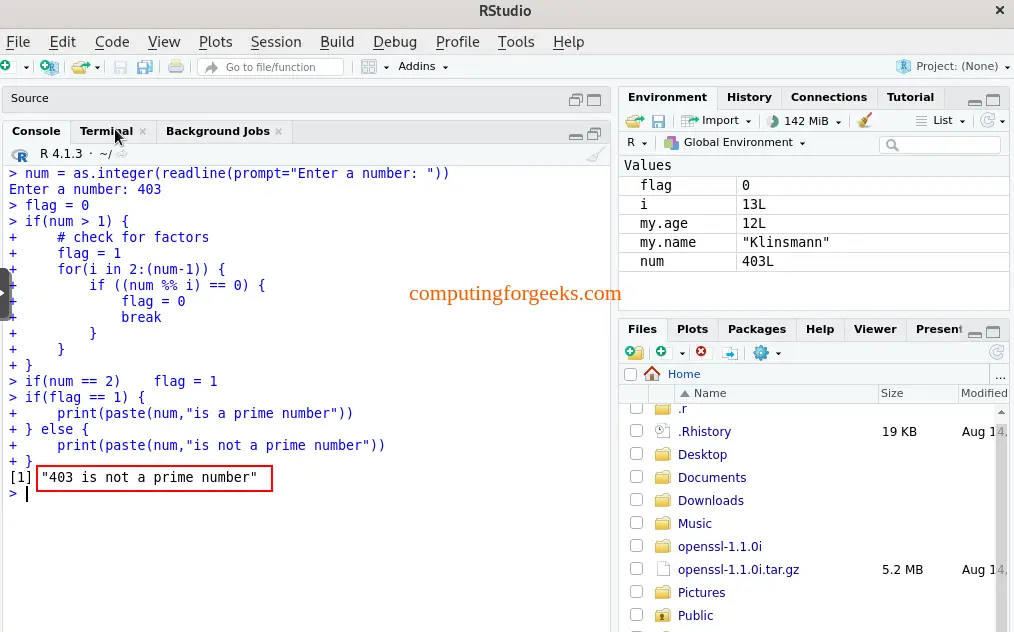Click the Go to file/function field

pos(270,67)
